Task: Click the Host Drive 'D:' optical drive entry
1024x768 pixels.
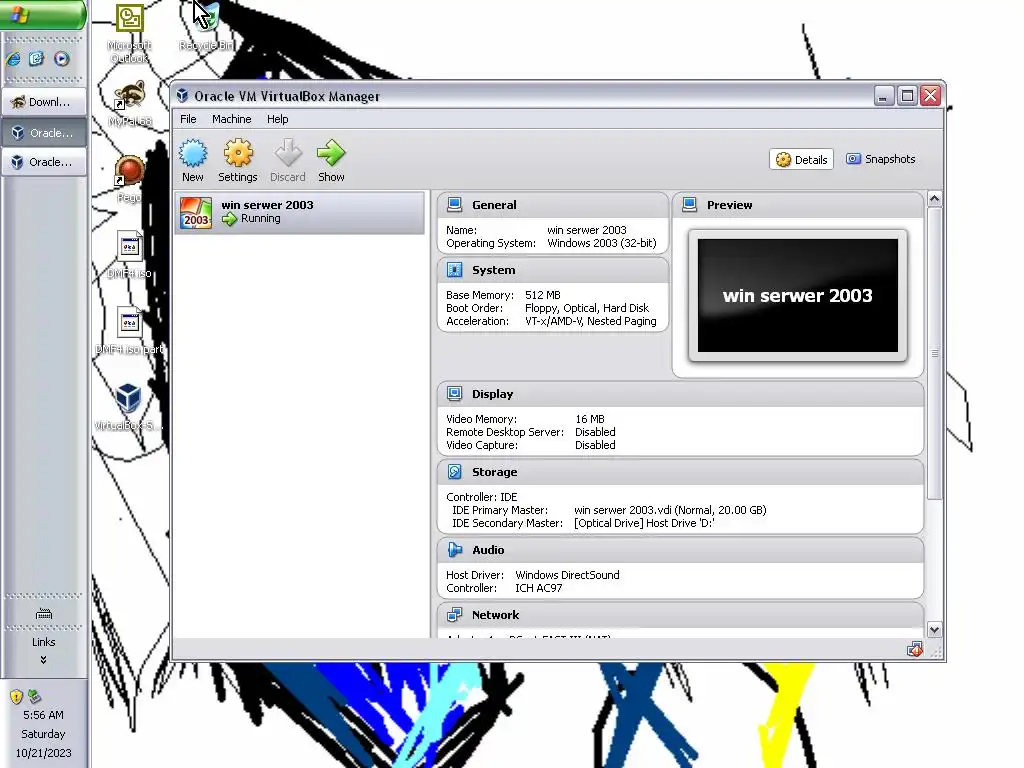Action: pos(644,523)
